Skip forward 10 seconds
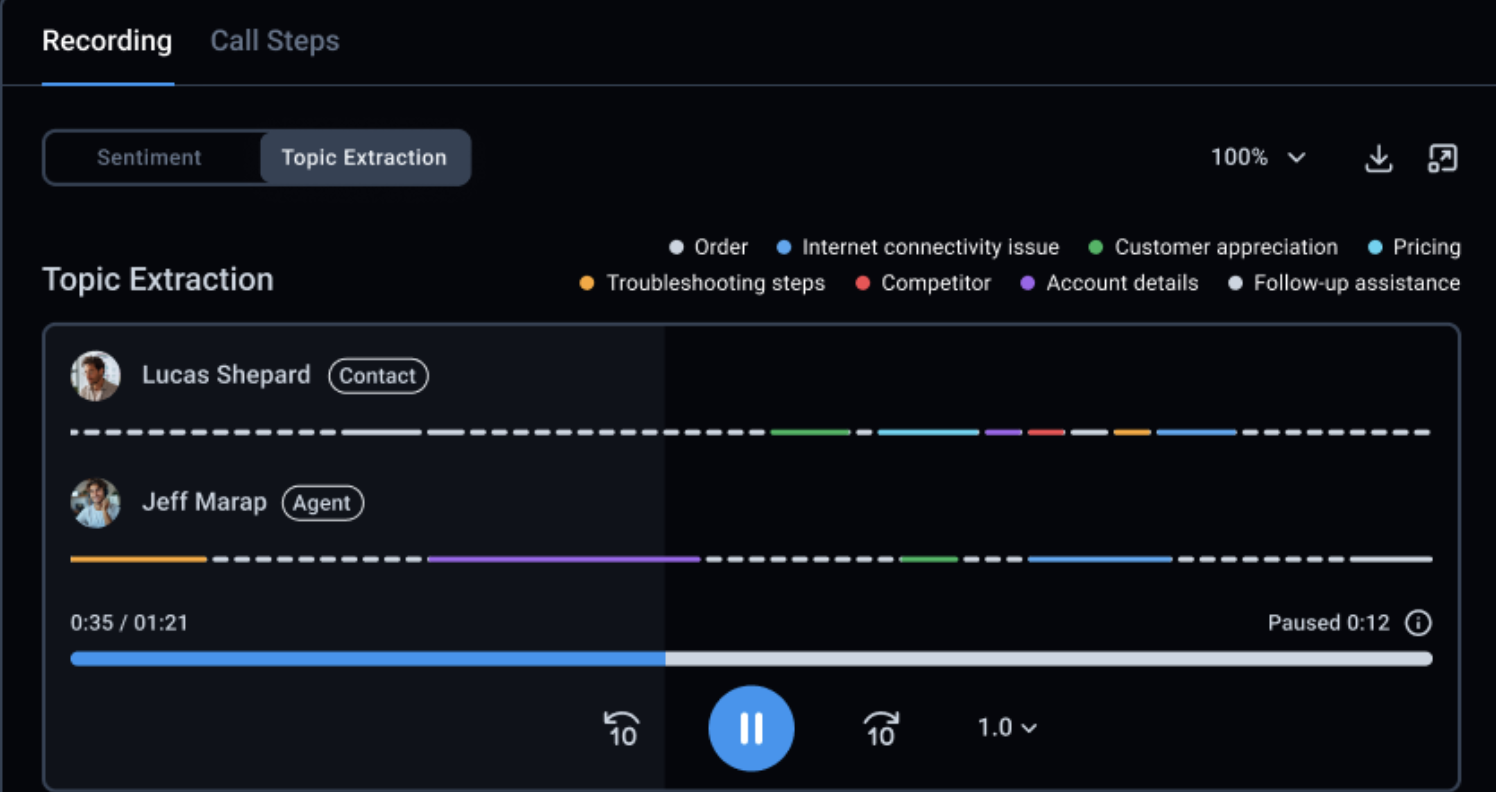 [x=881, y=729]
